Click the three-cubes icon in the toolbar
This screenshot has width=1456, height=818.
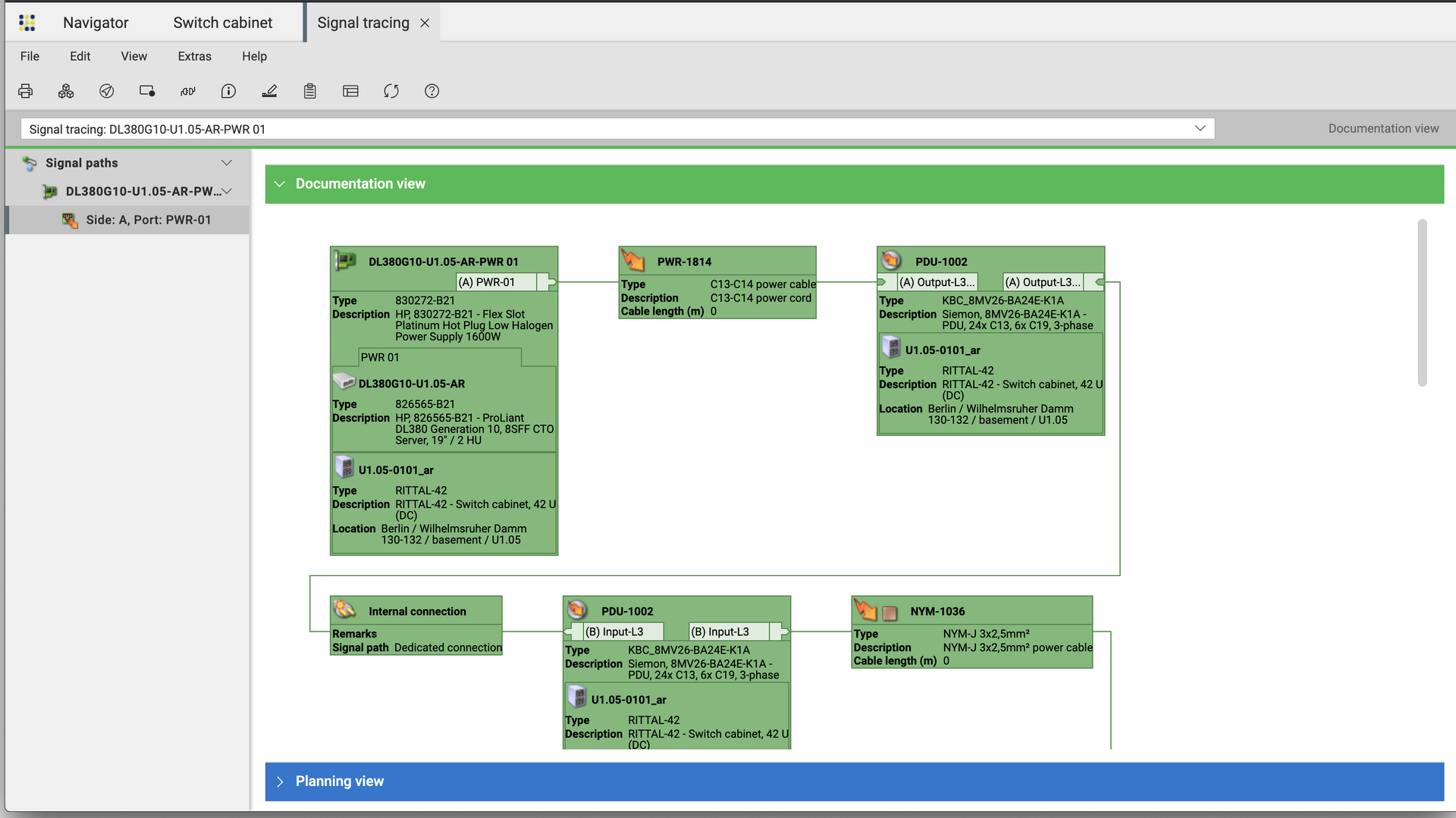point(66,91)
